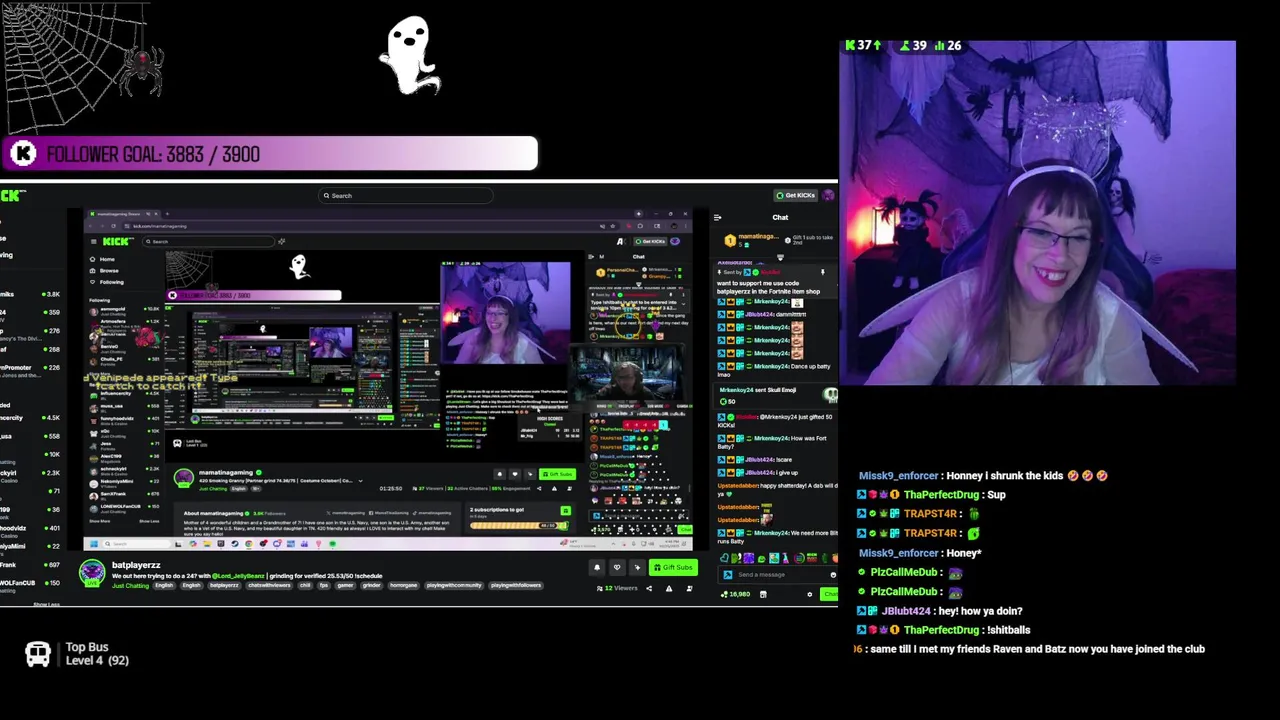Click the Follower Goal 3883 / 3900 bar
Image resolution: width=1280 pixels, height=720 pixels.
tap(270, 154)
